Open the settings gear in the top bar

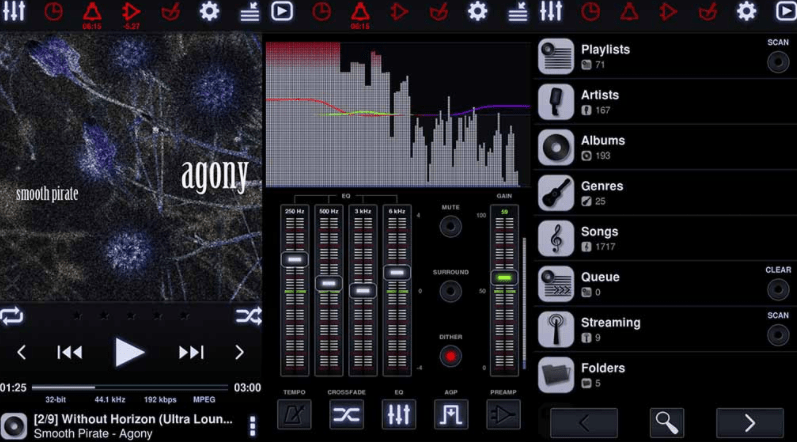[209, 11]
